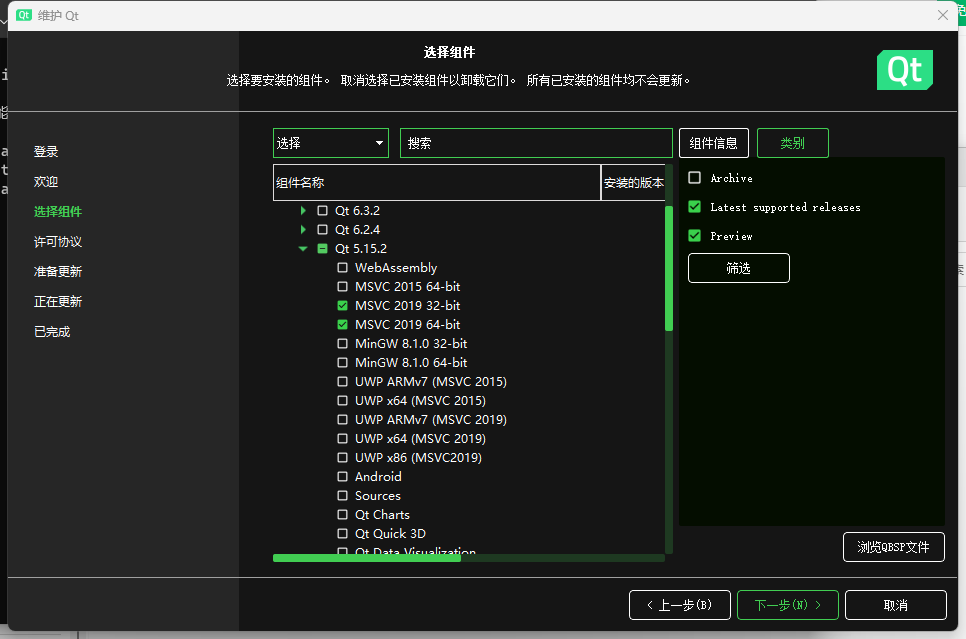The width and height of the screenshot is (966, 639).
Task: Select the Android component checkbox
Action: pos(343,476)
